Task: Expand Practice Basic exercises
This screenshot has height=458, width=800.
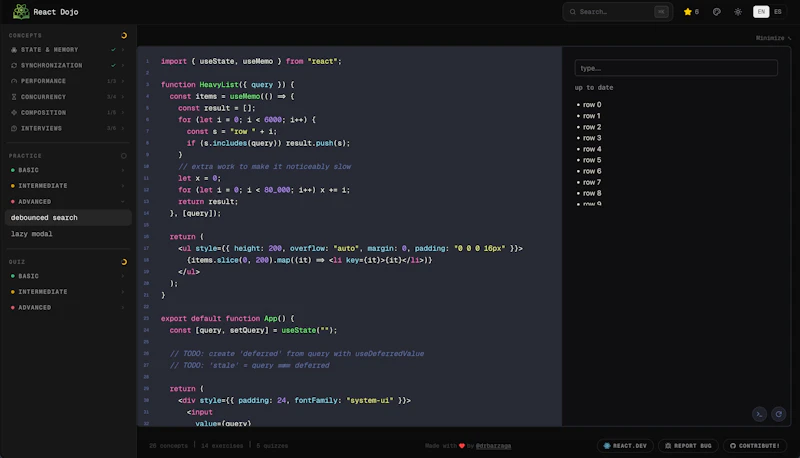Action: 67,170
